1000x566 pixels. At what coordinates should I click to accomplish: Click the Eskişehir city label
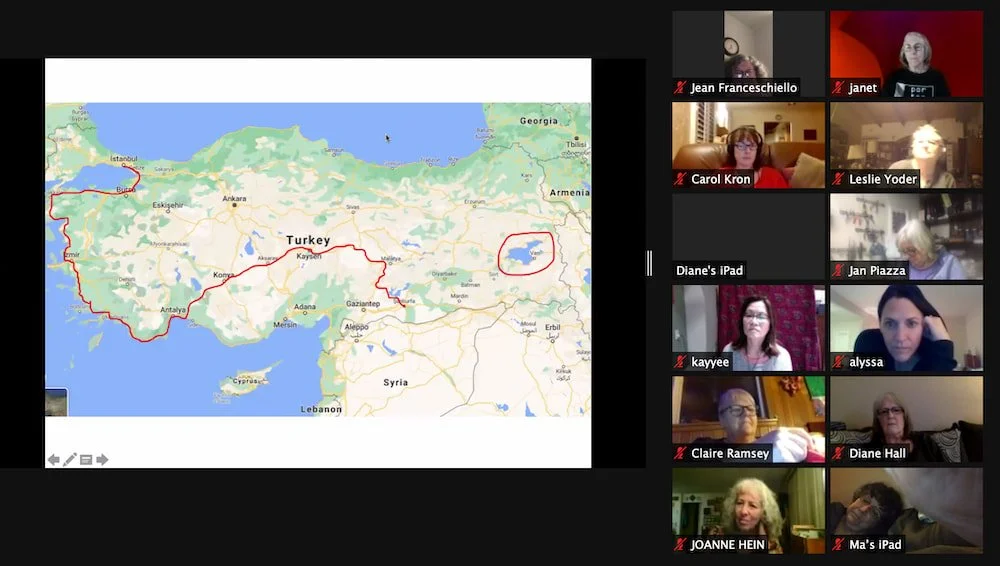pyautogui.click(x=168, y=205)
